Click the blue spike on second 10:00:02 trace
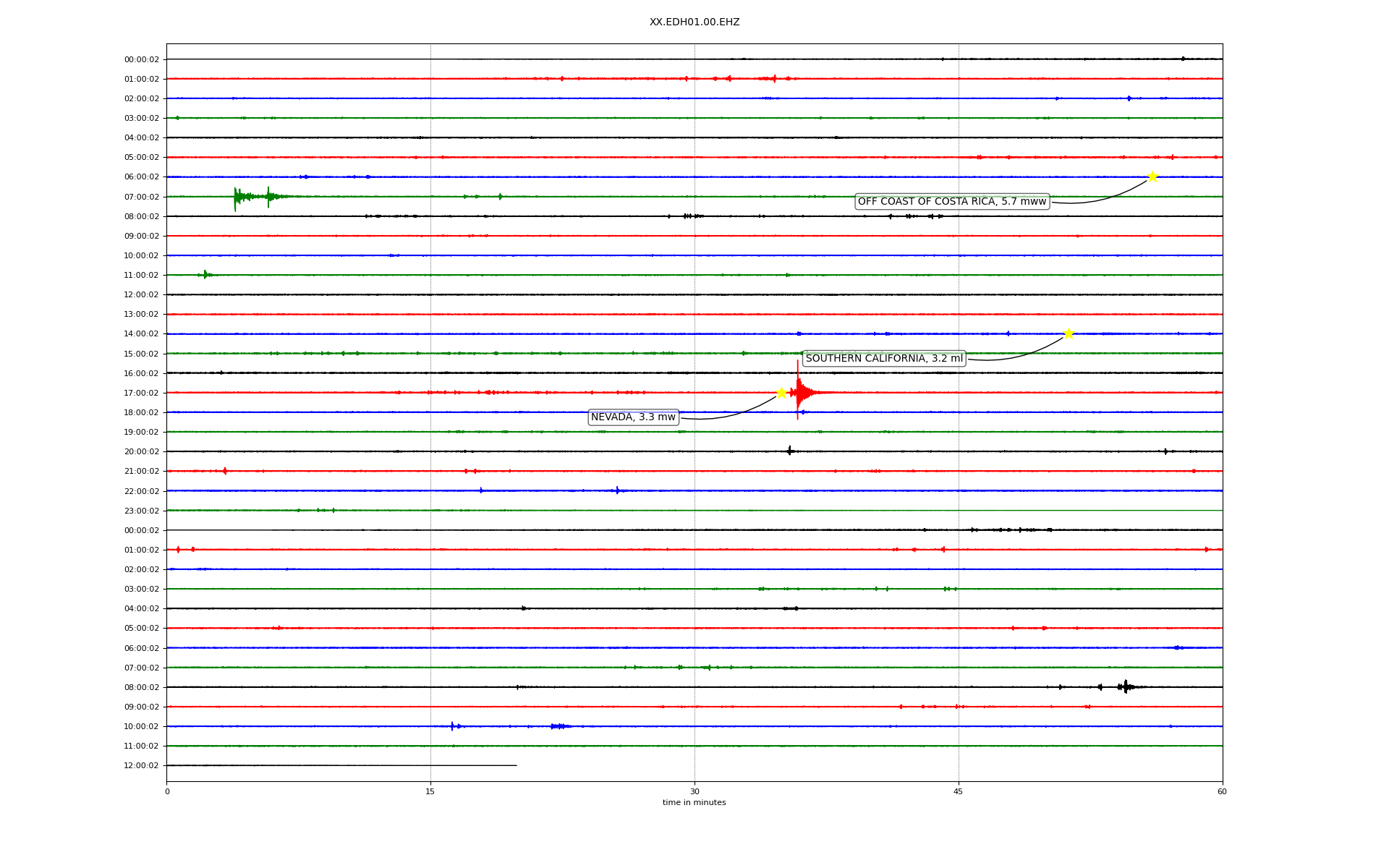1389x868 pixels. (x=452, y=726)
